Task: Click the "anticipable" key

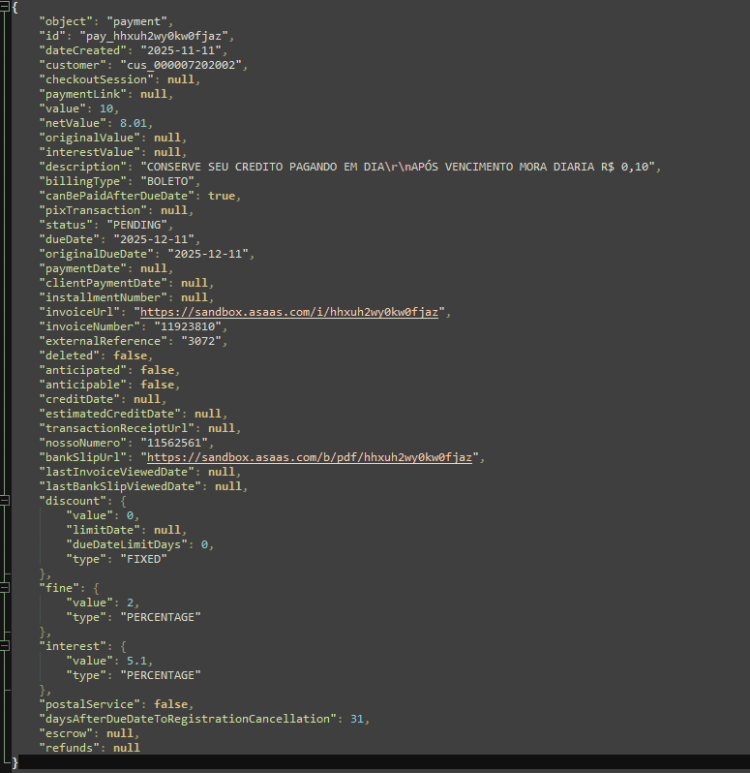Action: coord(82,385)
